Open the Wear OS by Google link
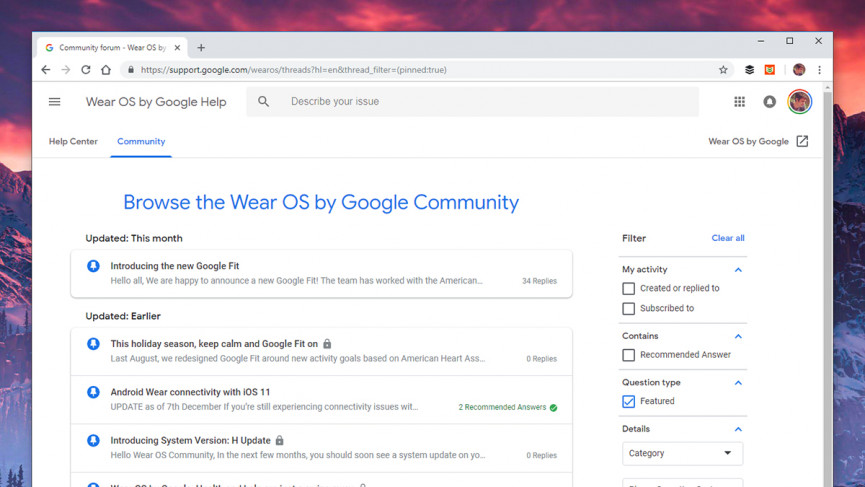 [x=748, y=141]
